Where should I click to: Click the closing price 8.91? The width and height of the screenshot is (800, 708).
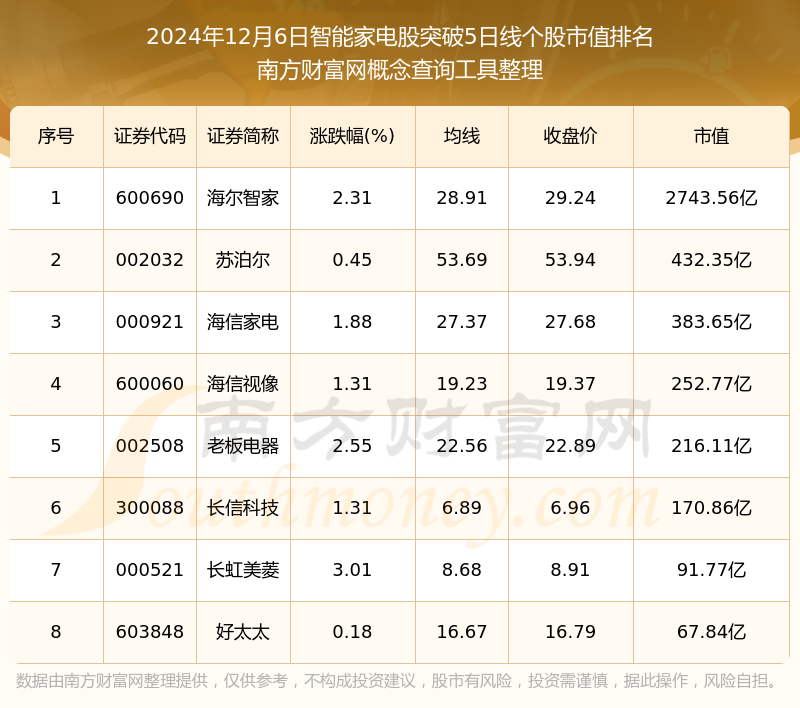570,570
